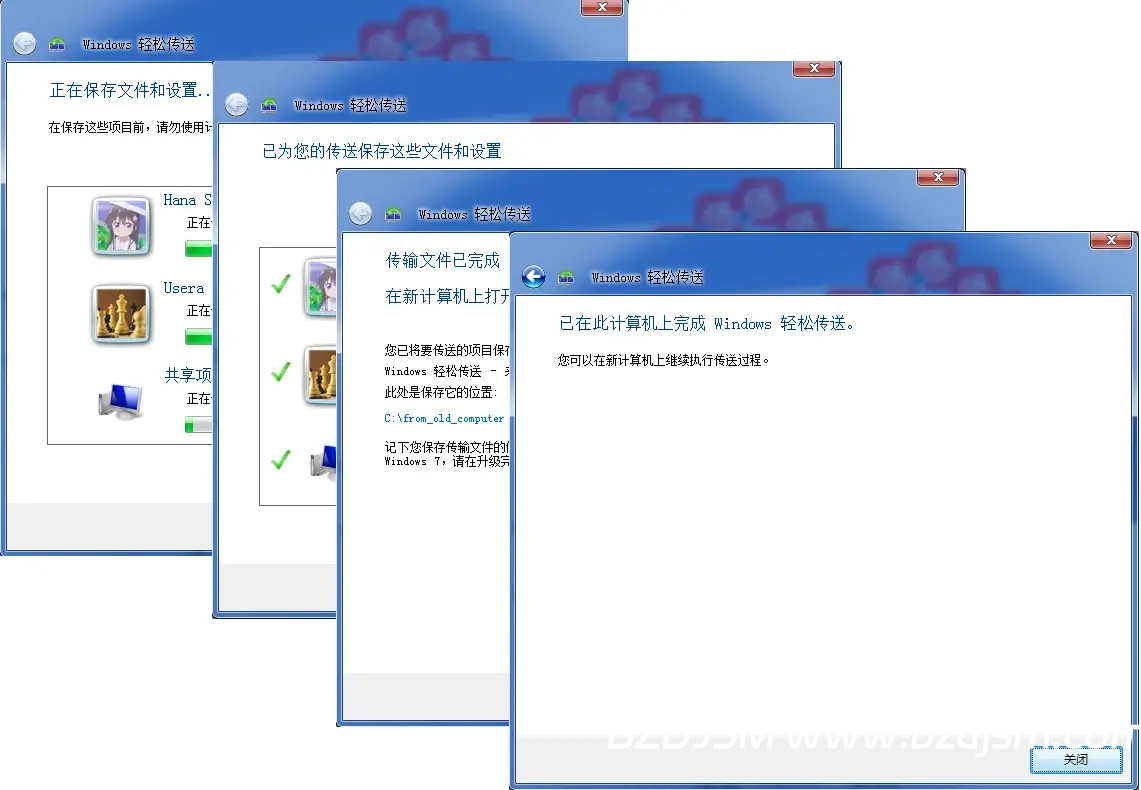Click the 共享项 label in the saving window

click(188, 375)
